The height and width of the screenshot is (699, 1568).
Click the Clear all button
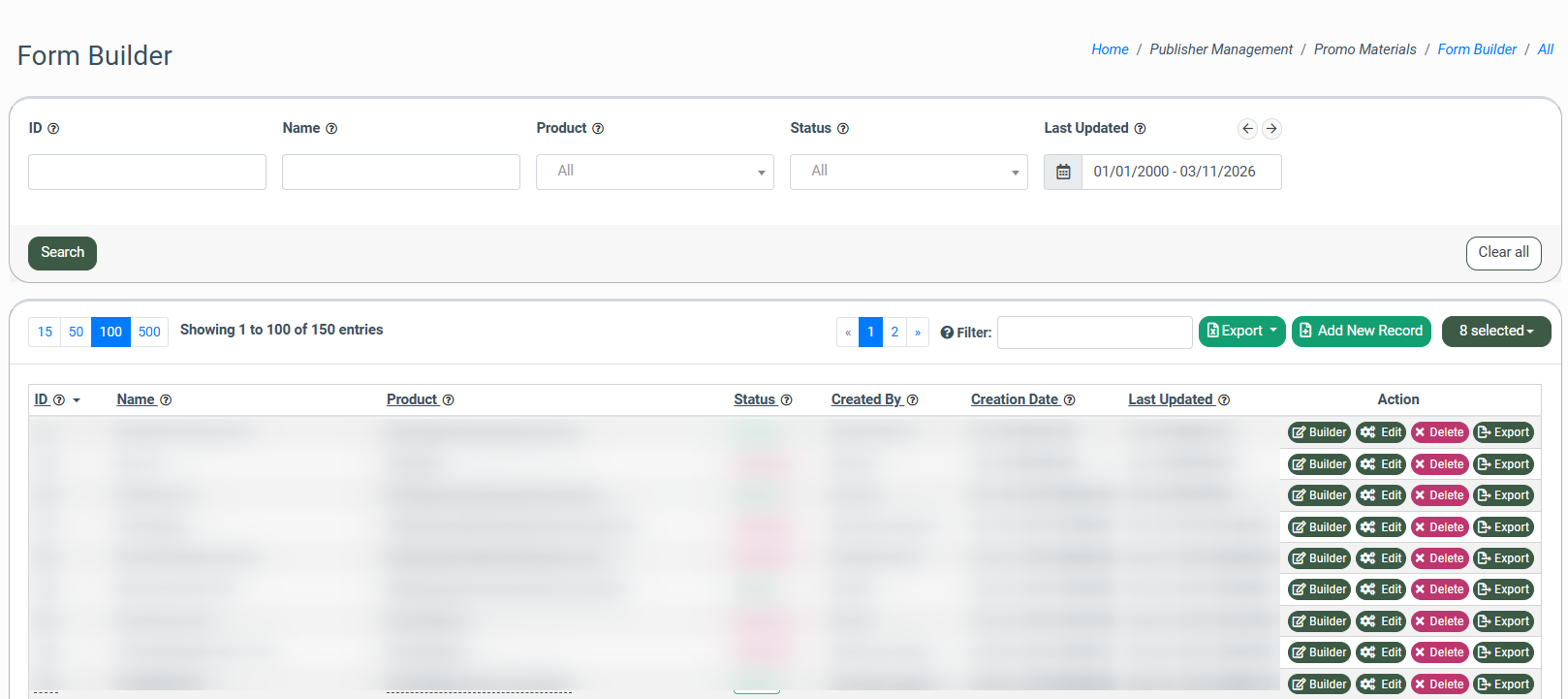point(1503,252)
